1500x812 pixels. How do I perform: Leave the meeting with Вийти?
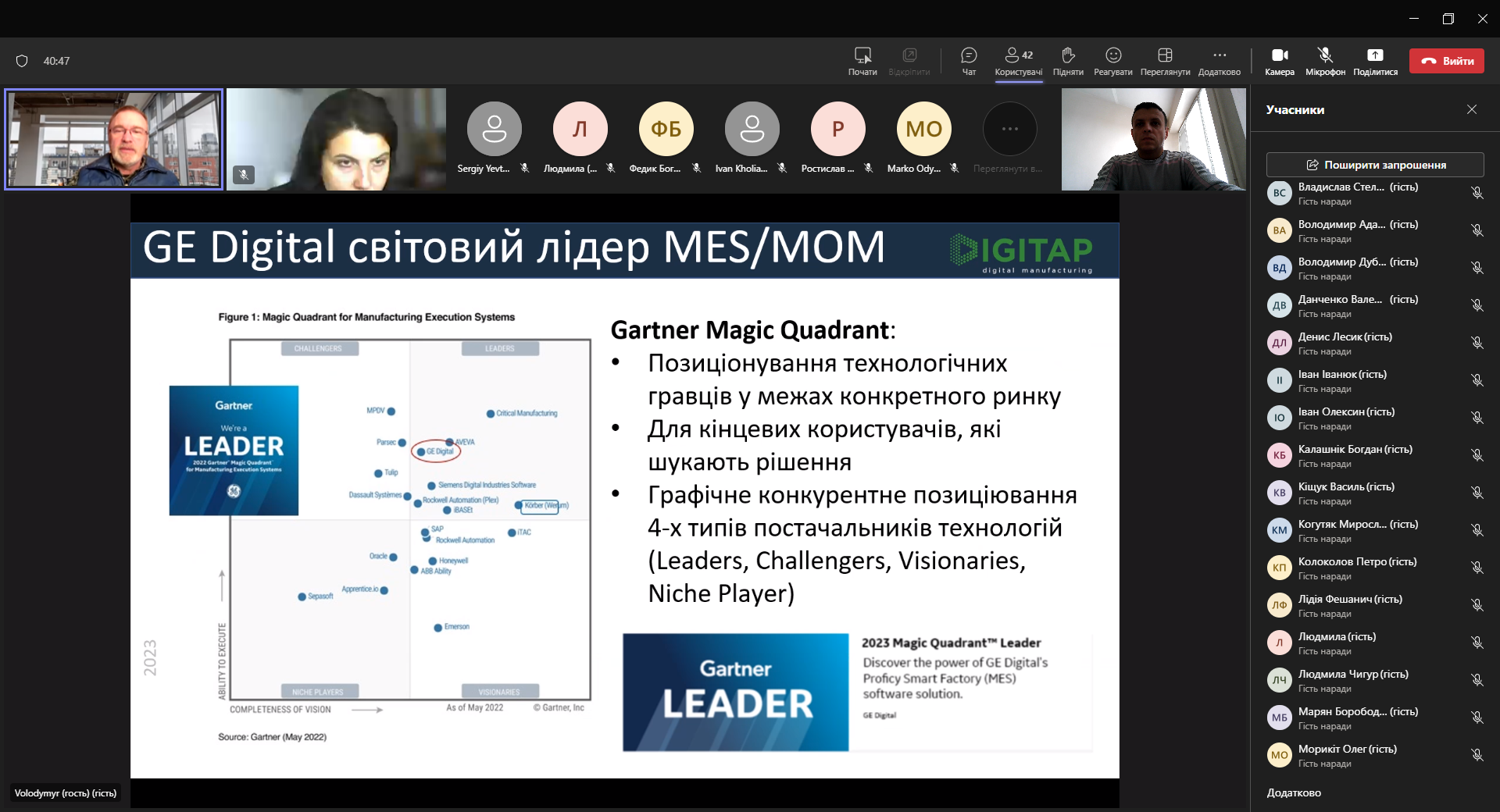(1447, 61)
